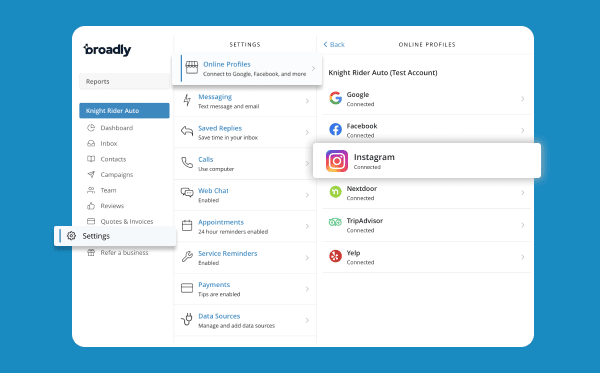This screenshot has width=600, height=373.
Task: Open Contacts from the sidebar
Action: click(113, 159)
